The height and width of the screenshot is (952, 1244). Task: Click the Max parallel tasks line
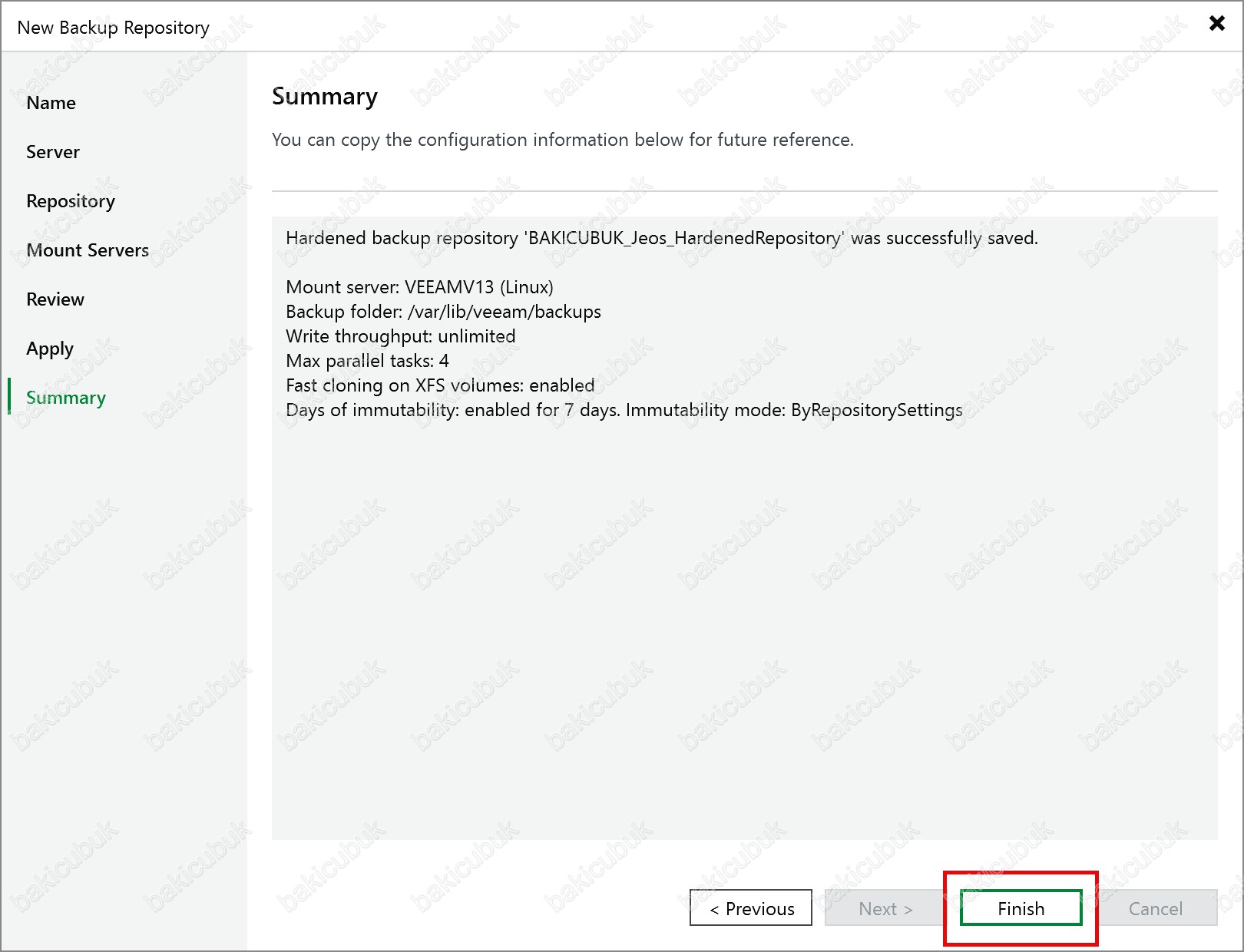coord(367,361)
